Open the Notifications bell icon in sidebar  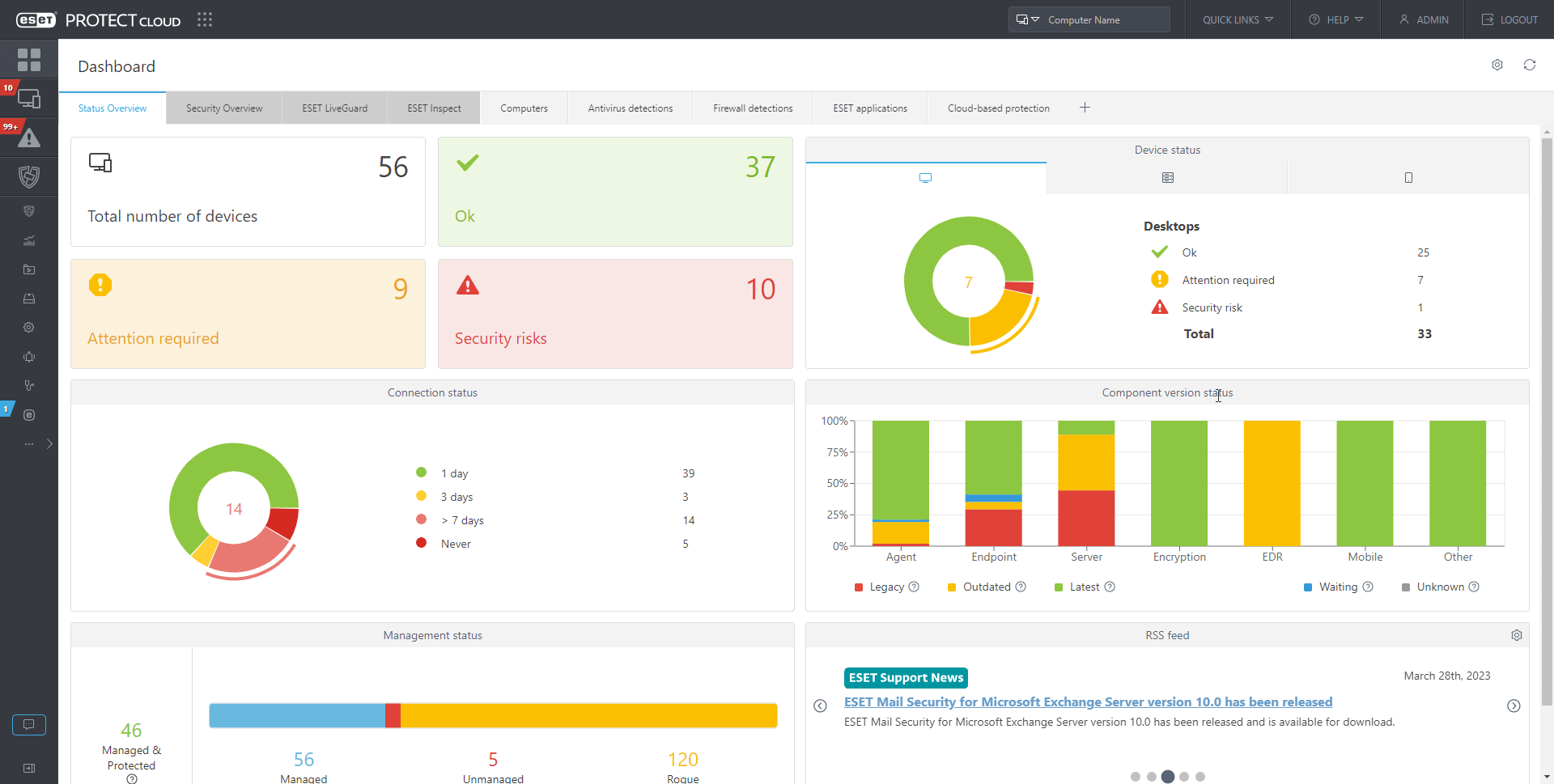29,357
